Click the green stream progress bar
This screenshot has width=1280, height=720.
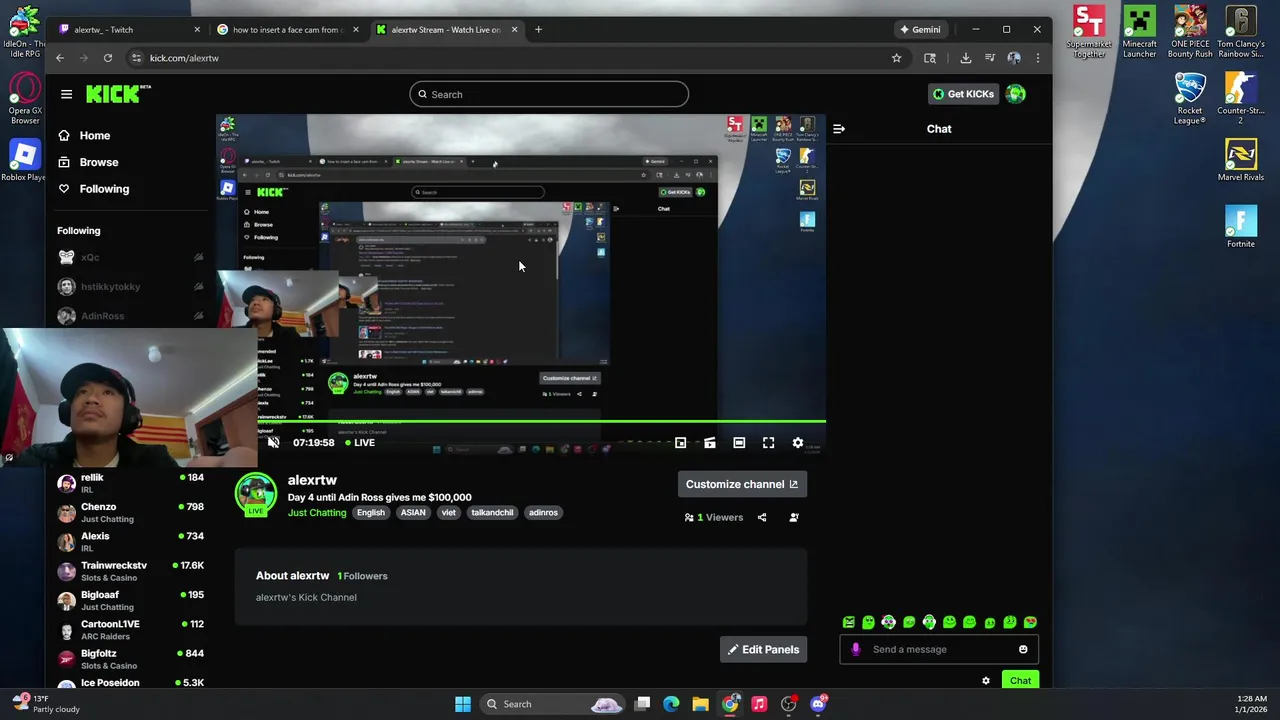(x=541, y=422)
